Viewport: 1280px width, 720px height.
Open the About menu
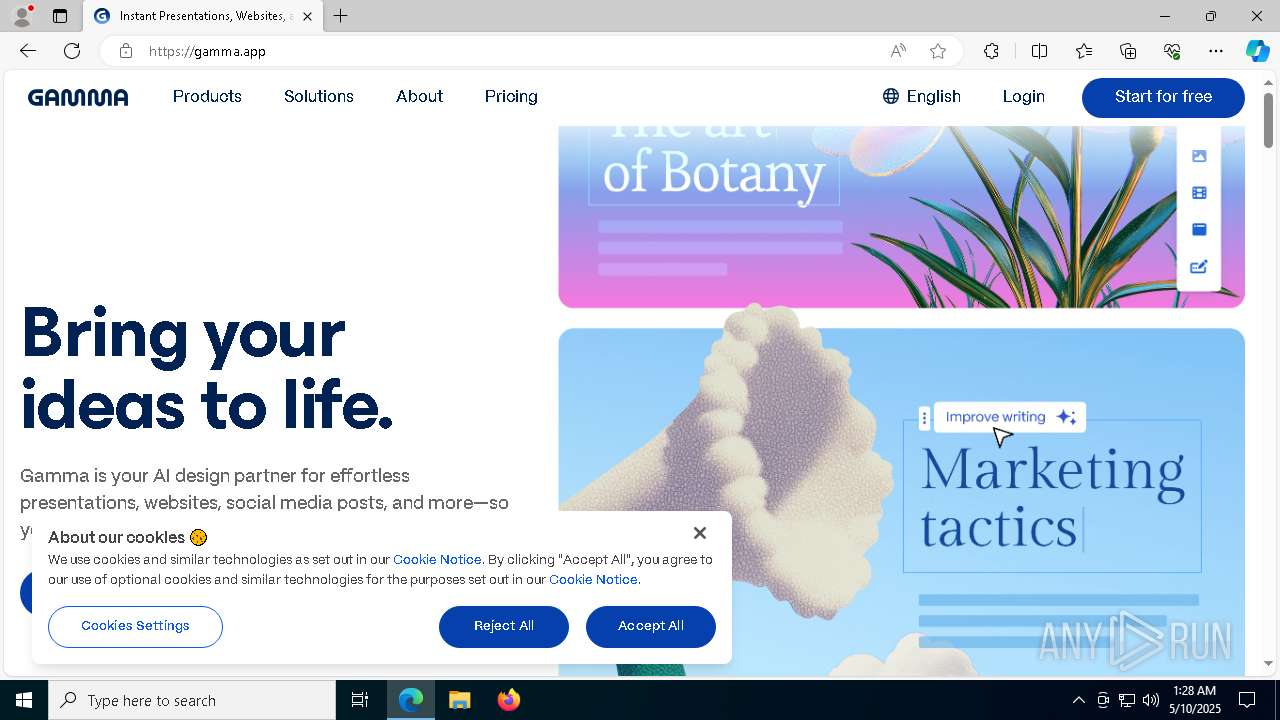click(419, 96)
